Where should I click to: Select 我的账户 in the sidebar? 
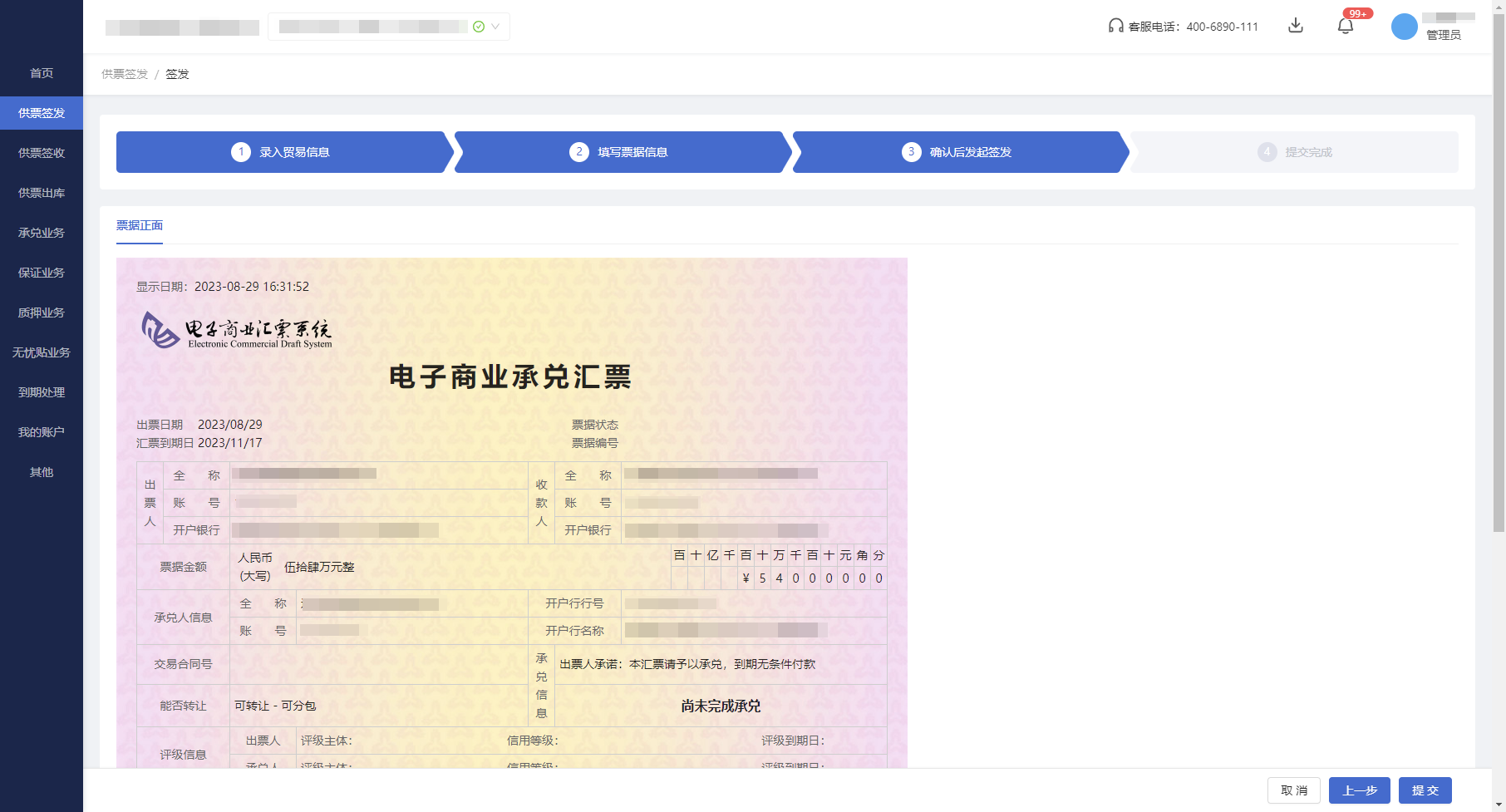[x=41, y=431]
